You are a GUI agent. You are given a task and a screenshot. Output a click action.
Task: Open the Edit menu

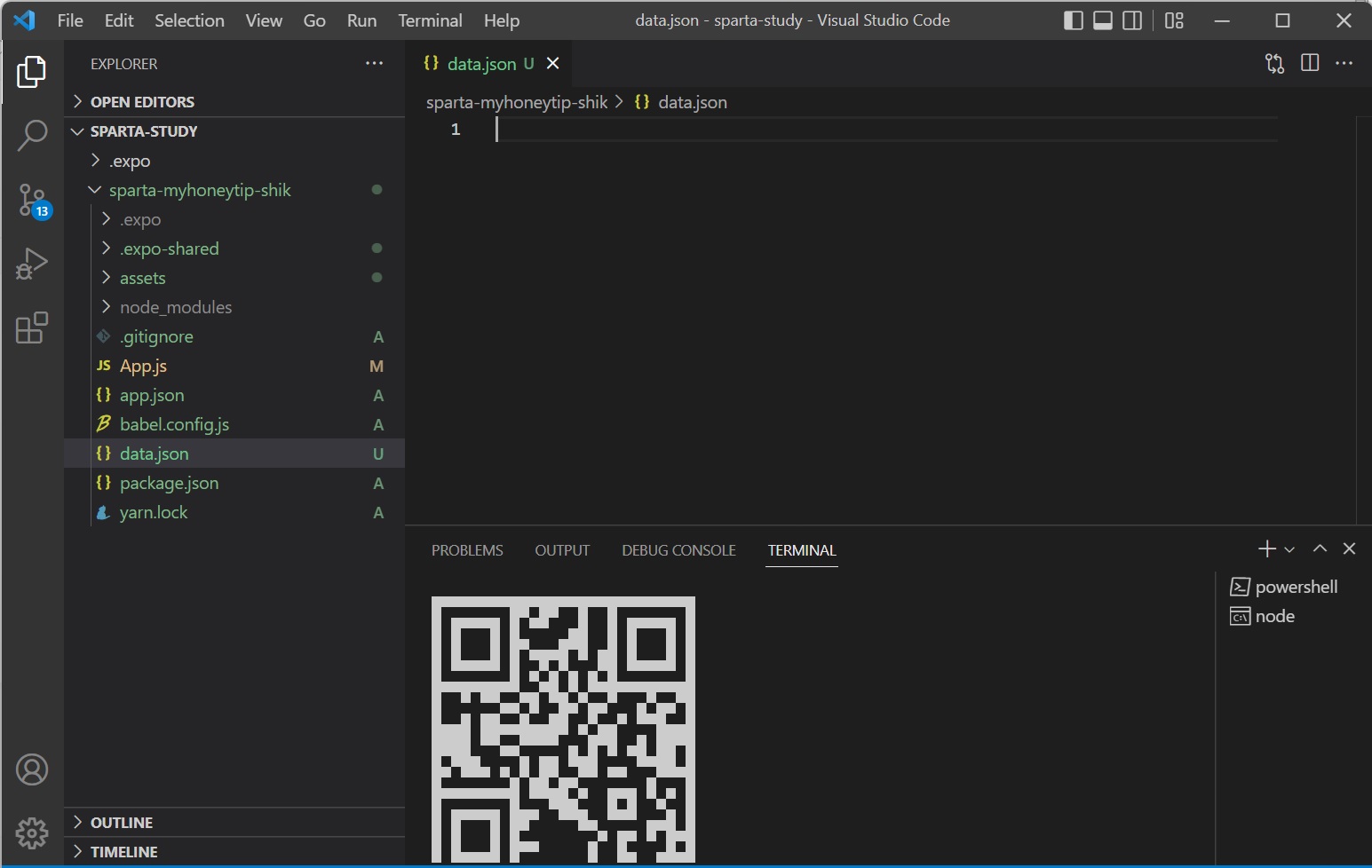pyautogui.click(x=119, y=20)
